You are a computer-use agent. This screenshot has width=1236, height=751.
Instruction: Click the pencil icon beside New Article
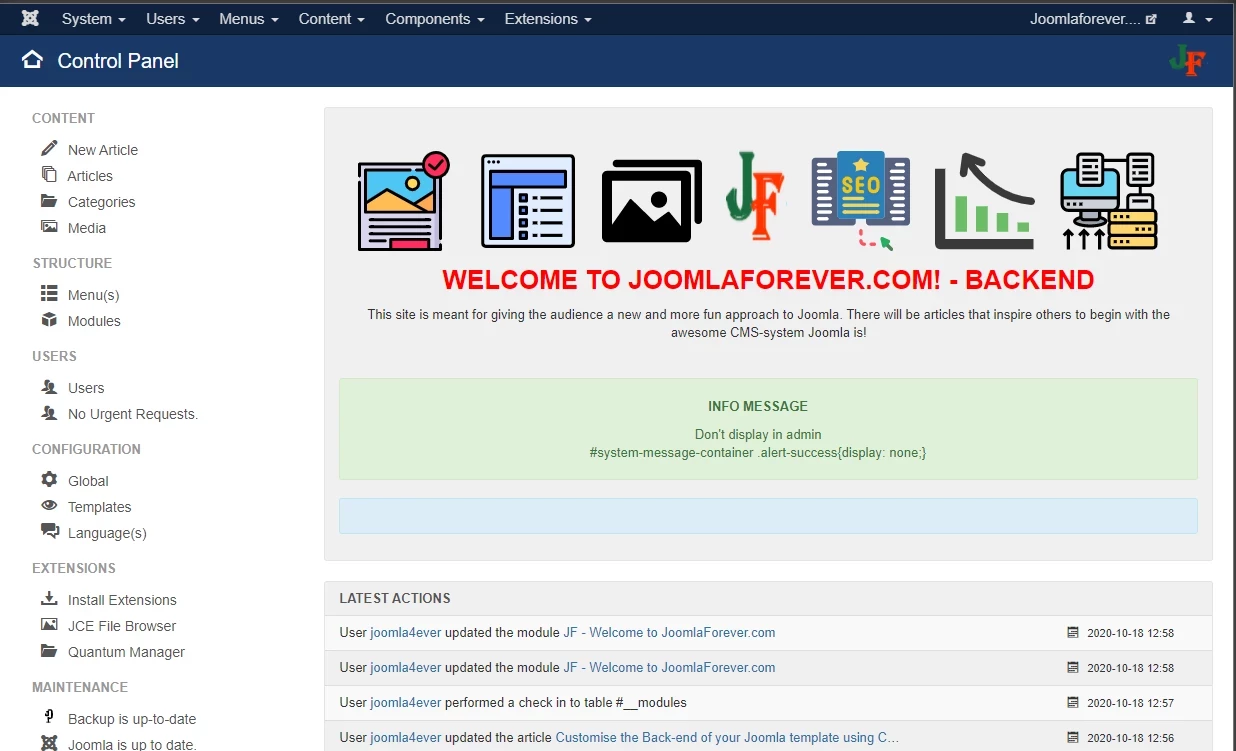49,148
